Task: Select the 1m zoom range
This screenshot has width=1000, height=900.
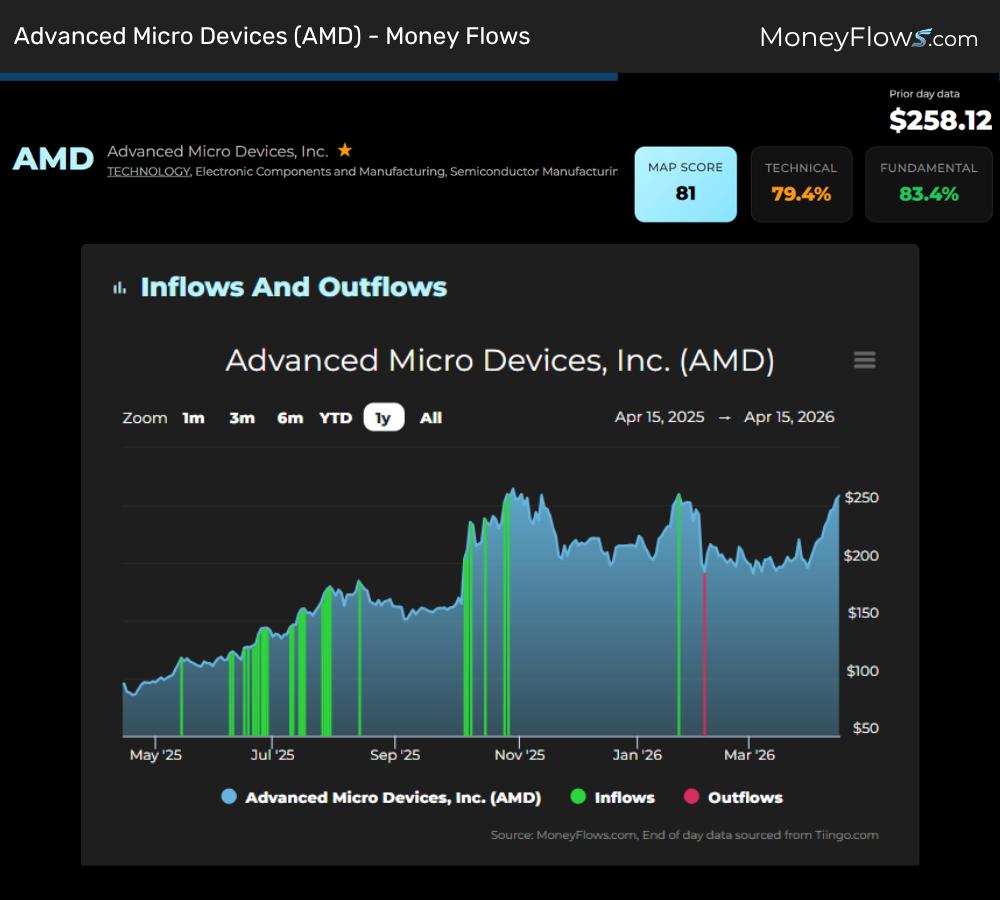Action: pos(193,418)
